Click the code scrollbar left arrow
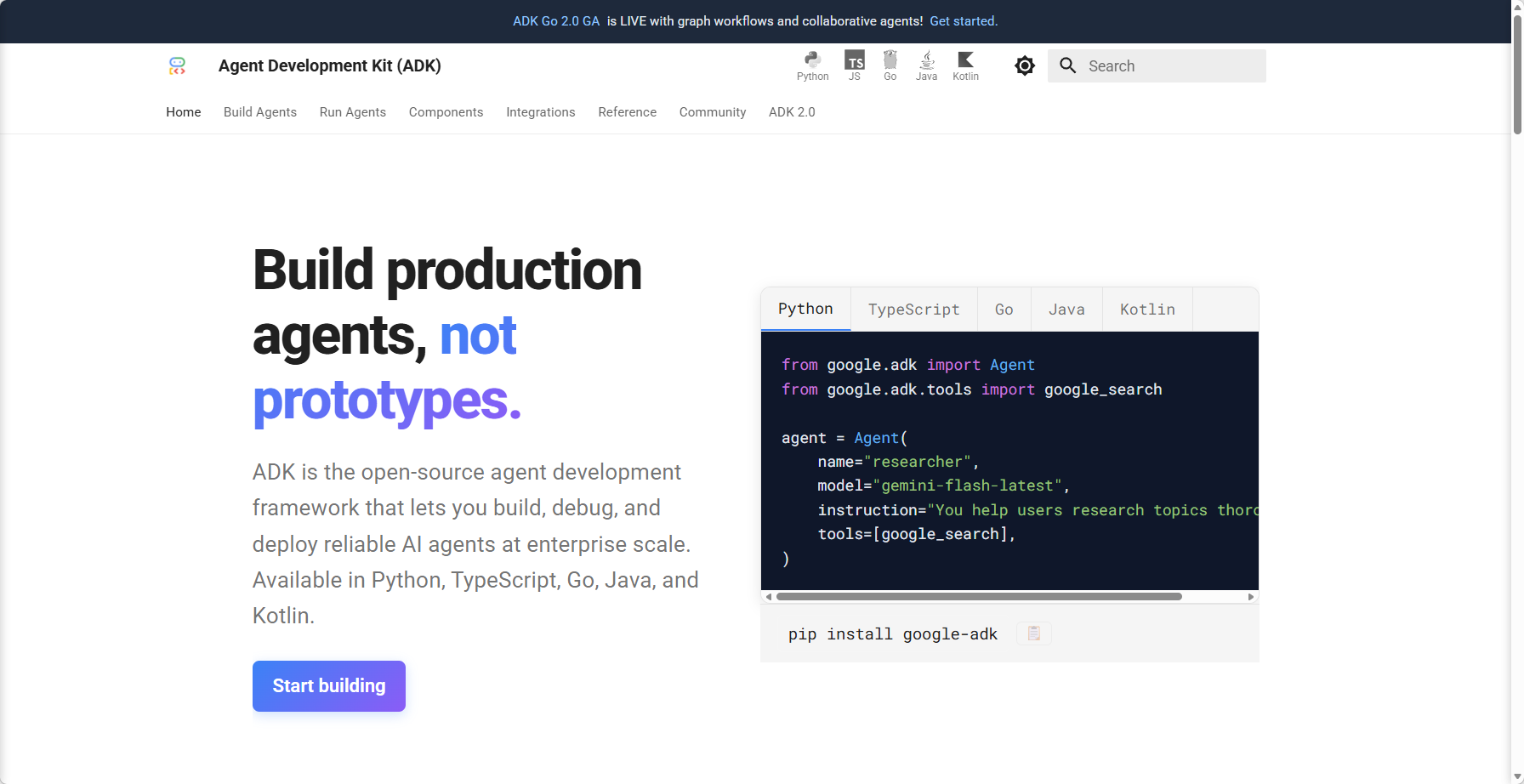Screen dimensions: 1524x784 pos(769,597)
